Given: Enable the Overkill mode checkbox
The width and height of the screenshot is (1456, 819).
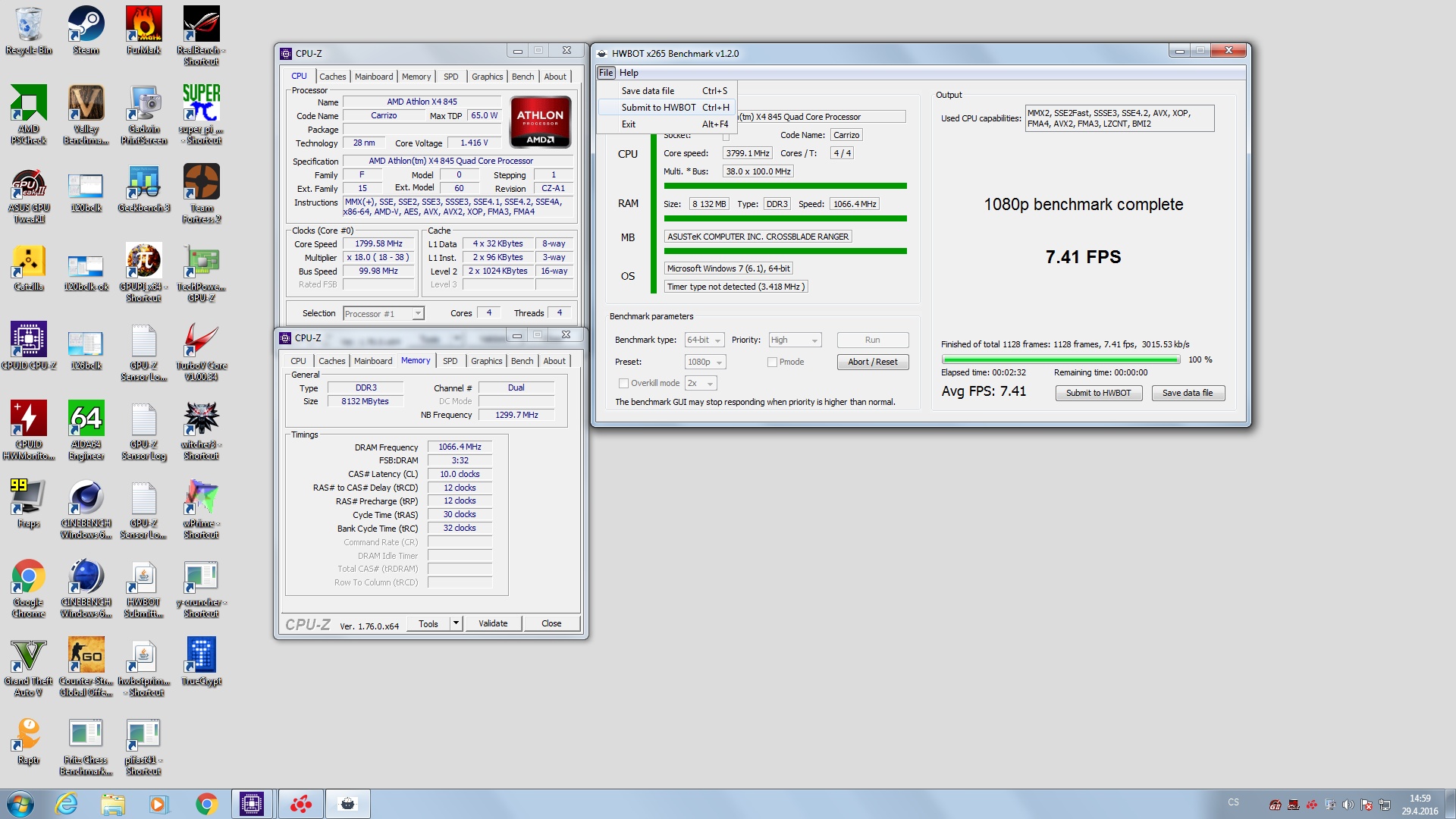Looking at the screenshot, I should click(623, 383).
